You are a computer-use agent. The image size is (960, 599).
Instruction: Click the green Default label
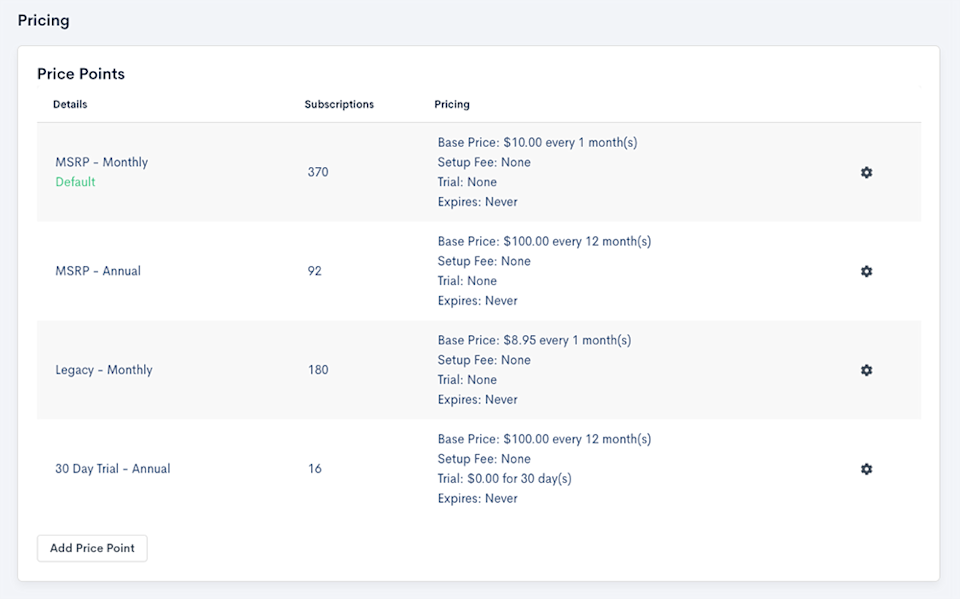pyautogui.click(x=75, y=182)
